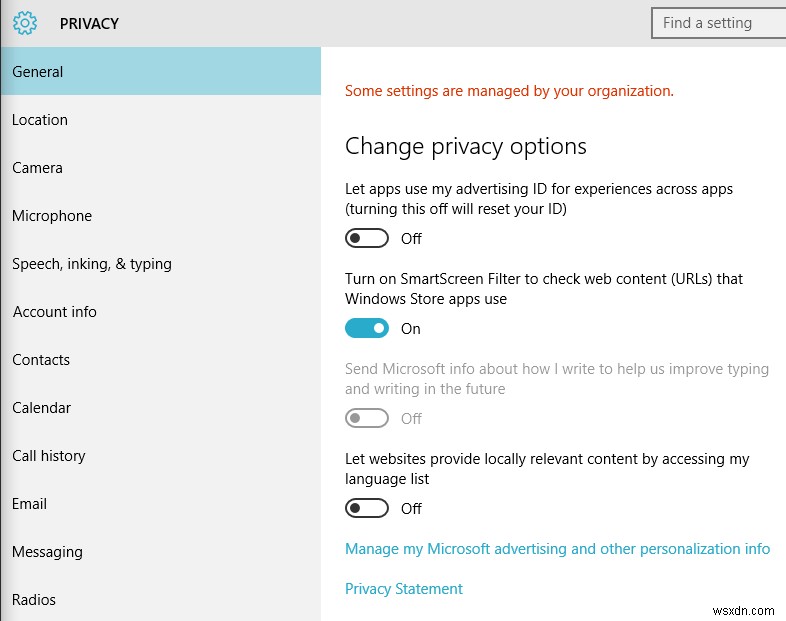
Task: Toggle the language list access switch
Action: [367, 508]
